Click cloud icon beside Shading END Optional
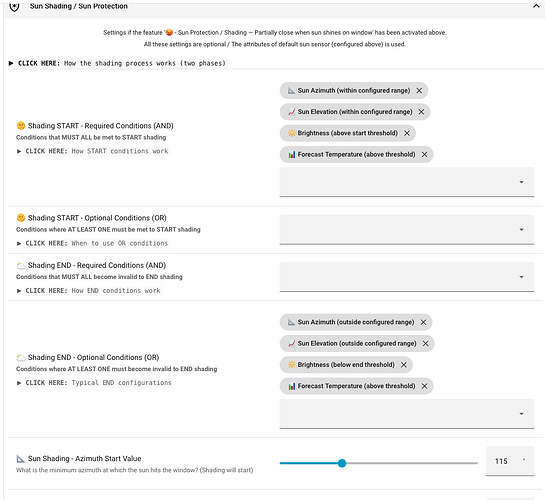The width and height of the screenshot is (545, 500). 21,358
